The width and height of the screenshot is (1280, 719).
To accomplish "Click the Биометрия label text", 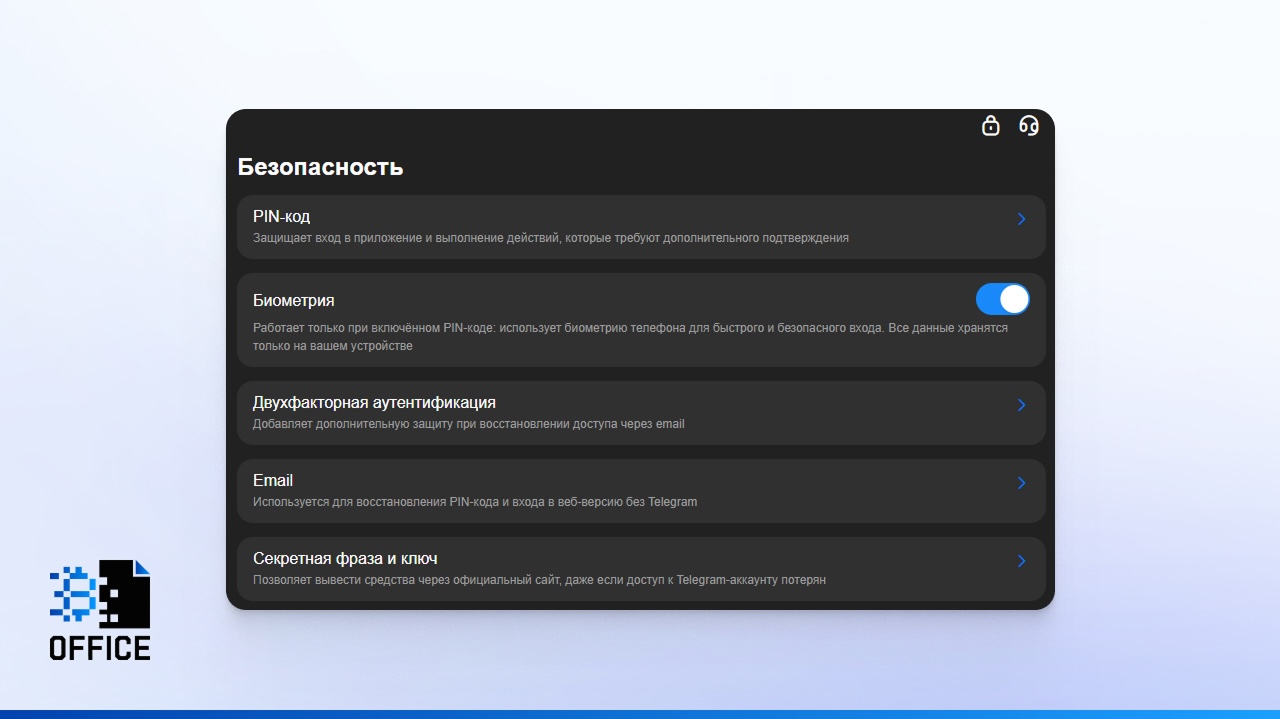I will (x=293, y=301).
